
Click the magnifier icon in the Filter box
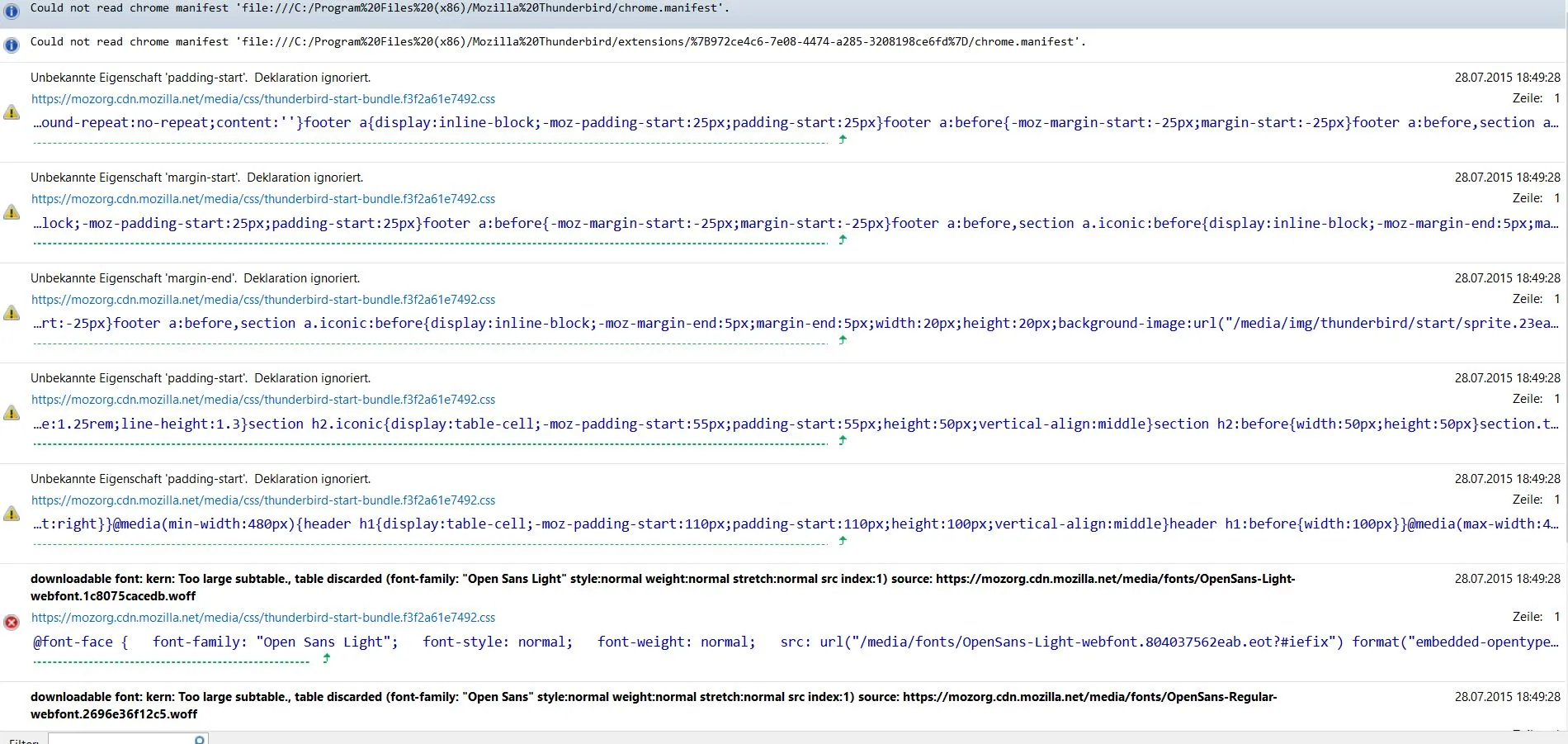199,739
